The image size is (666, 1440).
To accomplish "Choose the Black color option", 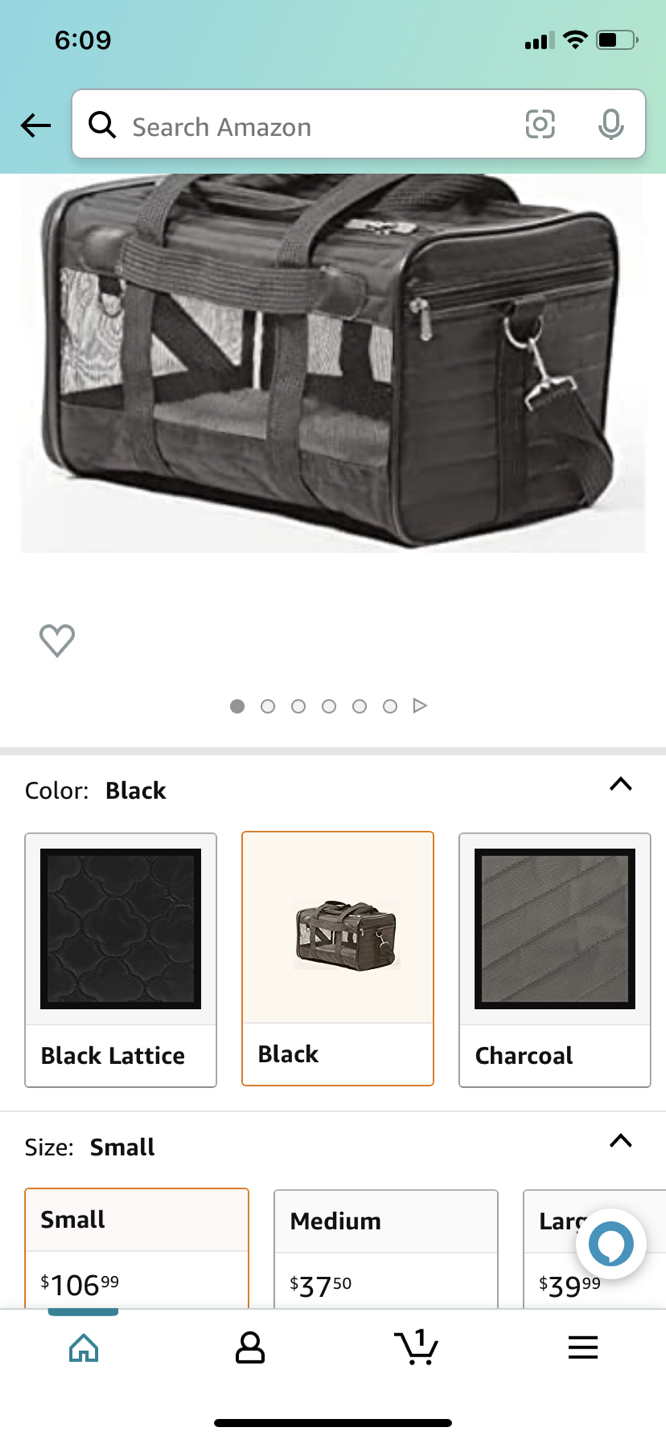I will pos(338,959).
